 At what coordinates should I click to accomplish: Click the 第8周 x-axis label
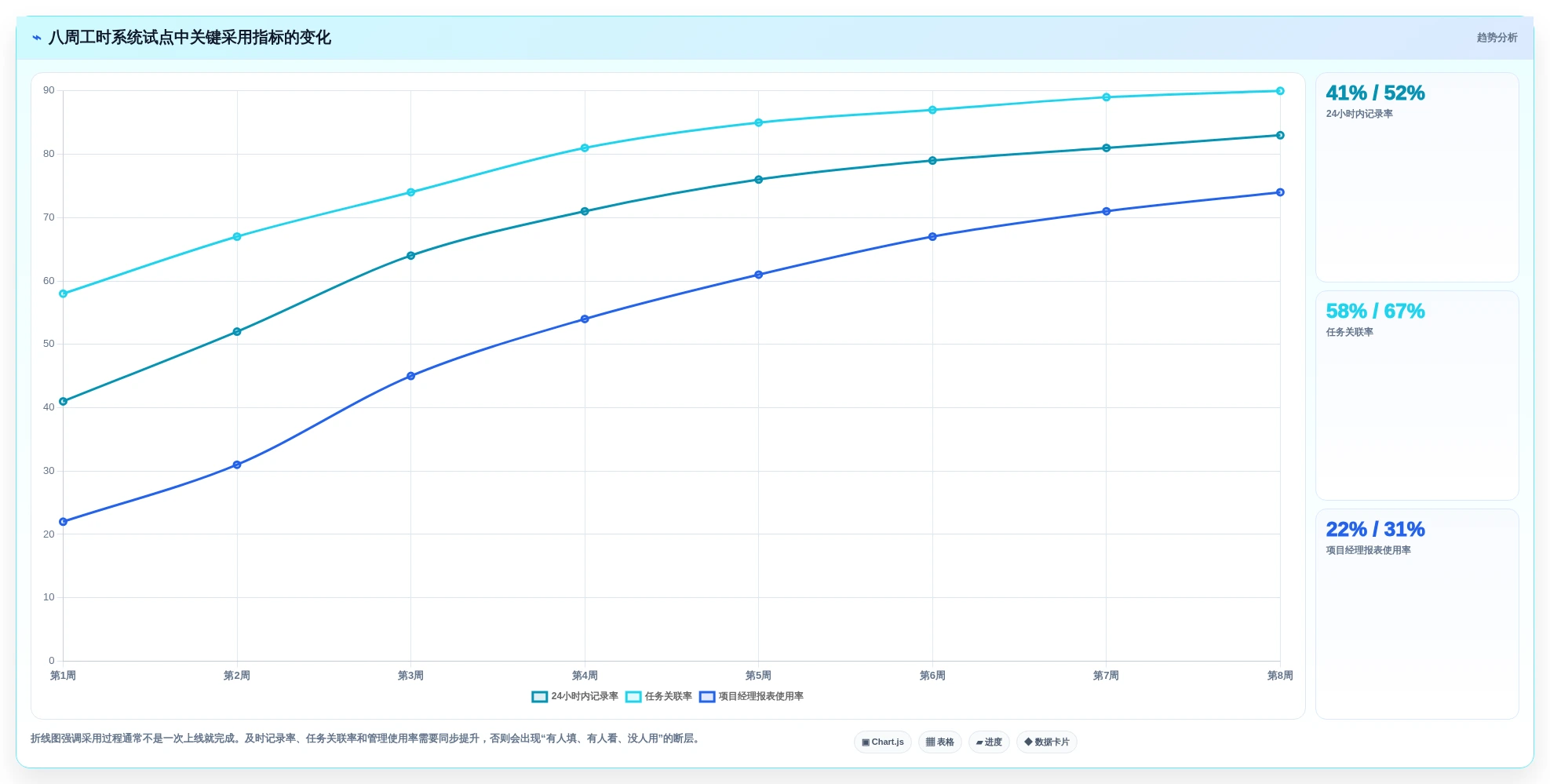1280,676
